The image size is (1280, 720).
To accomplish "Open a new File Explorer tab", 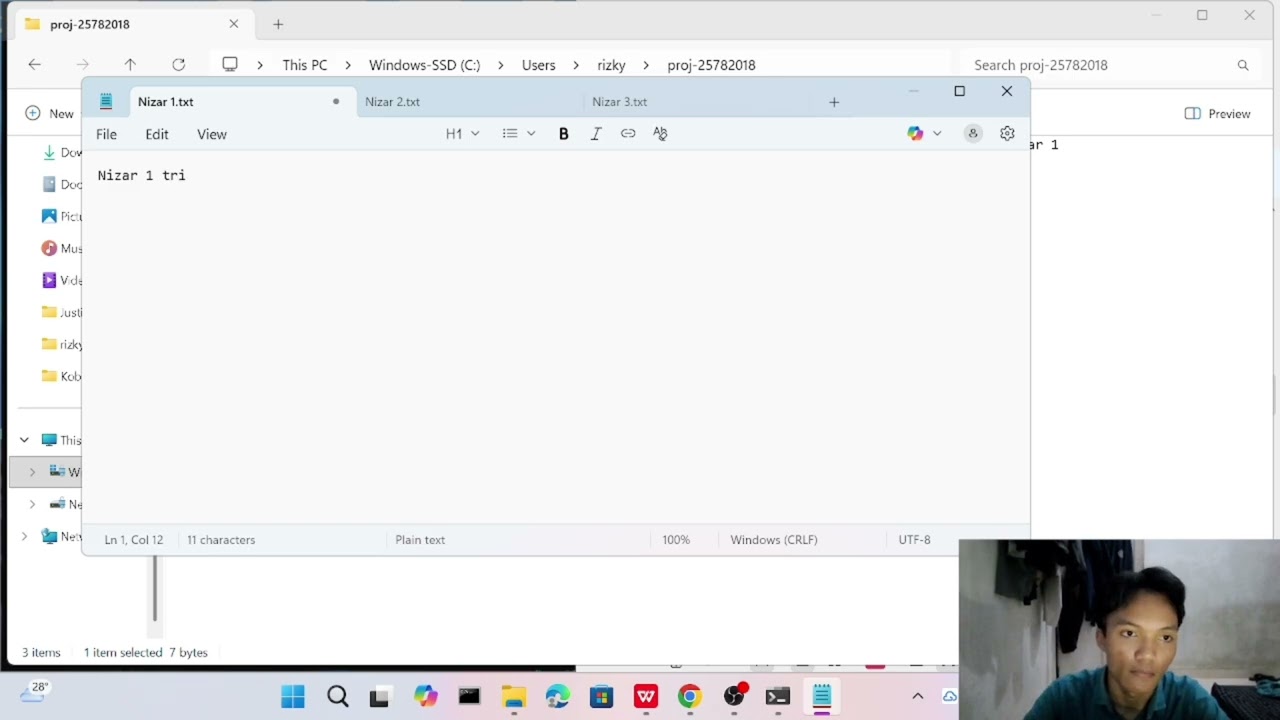I will 278,24.
